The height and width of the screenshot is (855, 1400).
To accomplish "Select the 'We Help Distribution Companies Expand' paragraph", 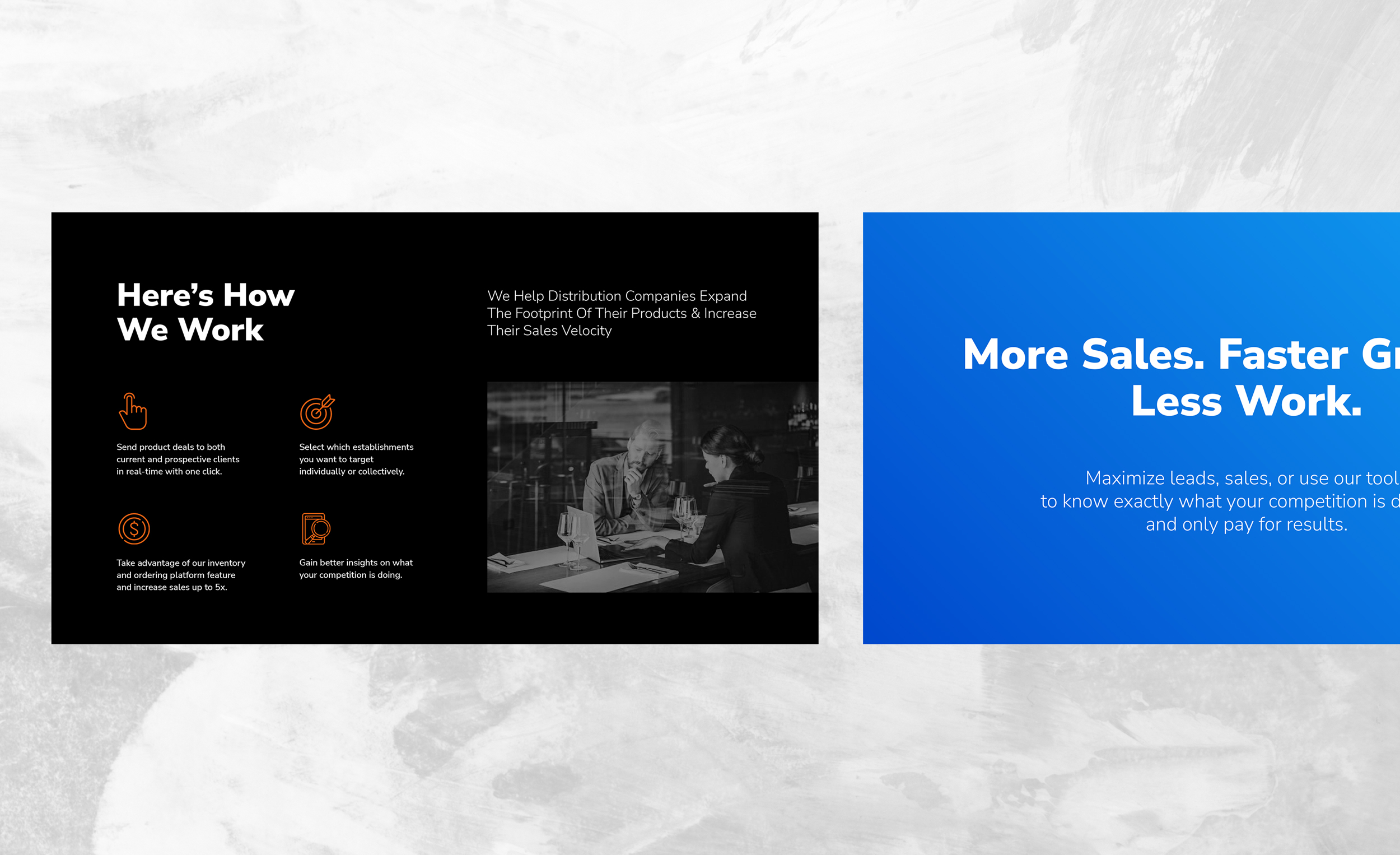I will click(621, 313).
